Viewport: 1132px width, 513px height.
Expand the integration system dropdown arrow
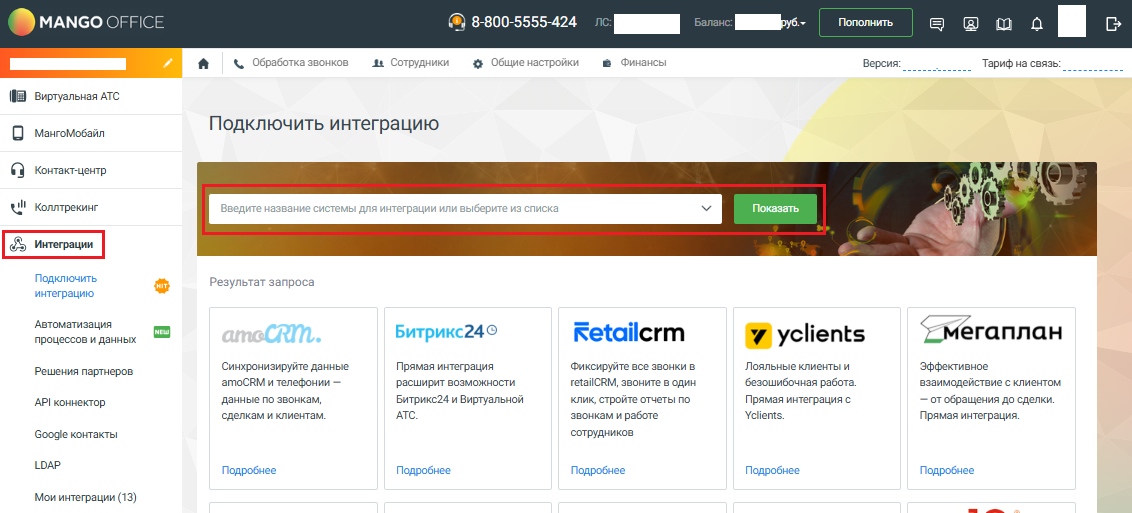706,209
